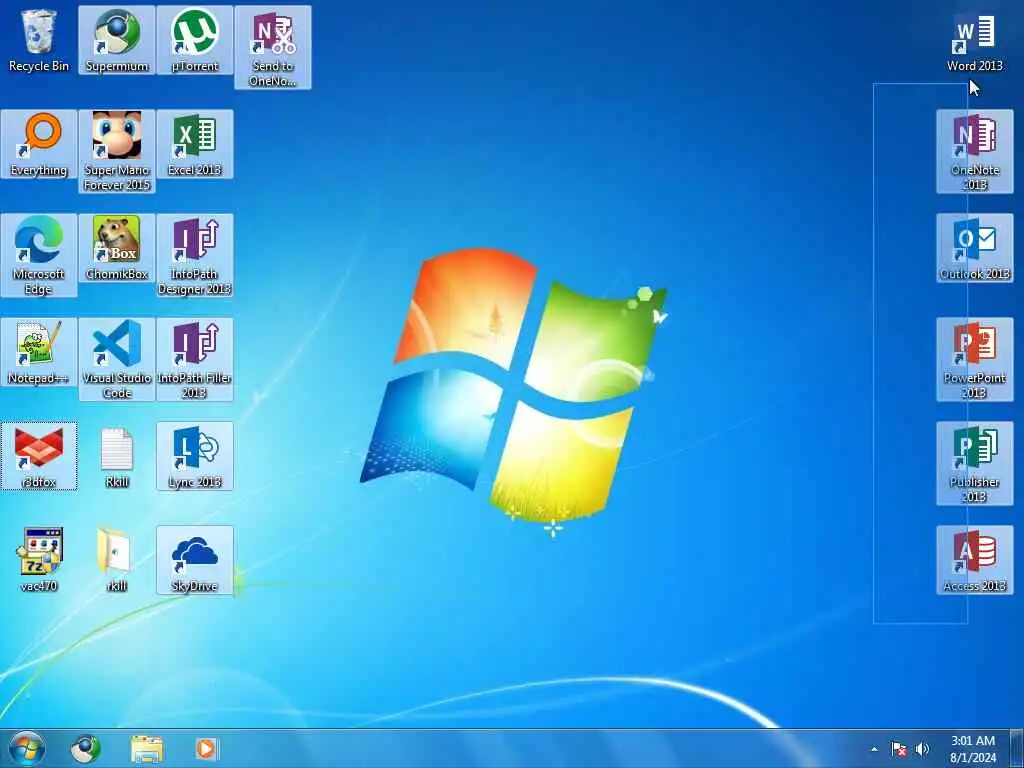Open the clock showing 3:01 AM

[972, 749]
